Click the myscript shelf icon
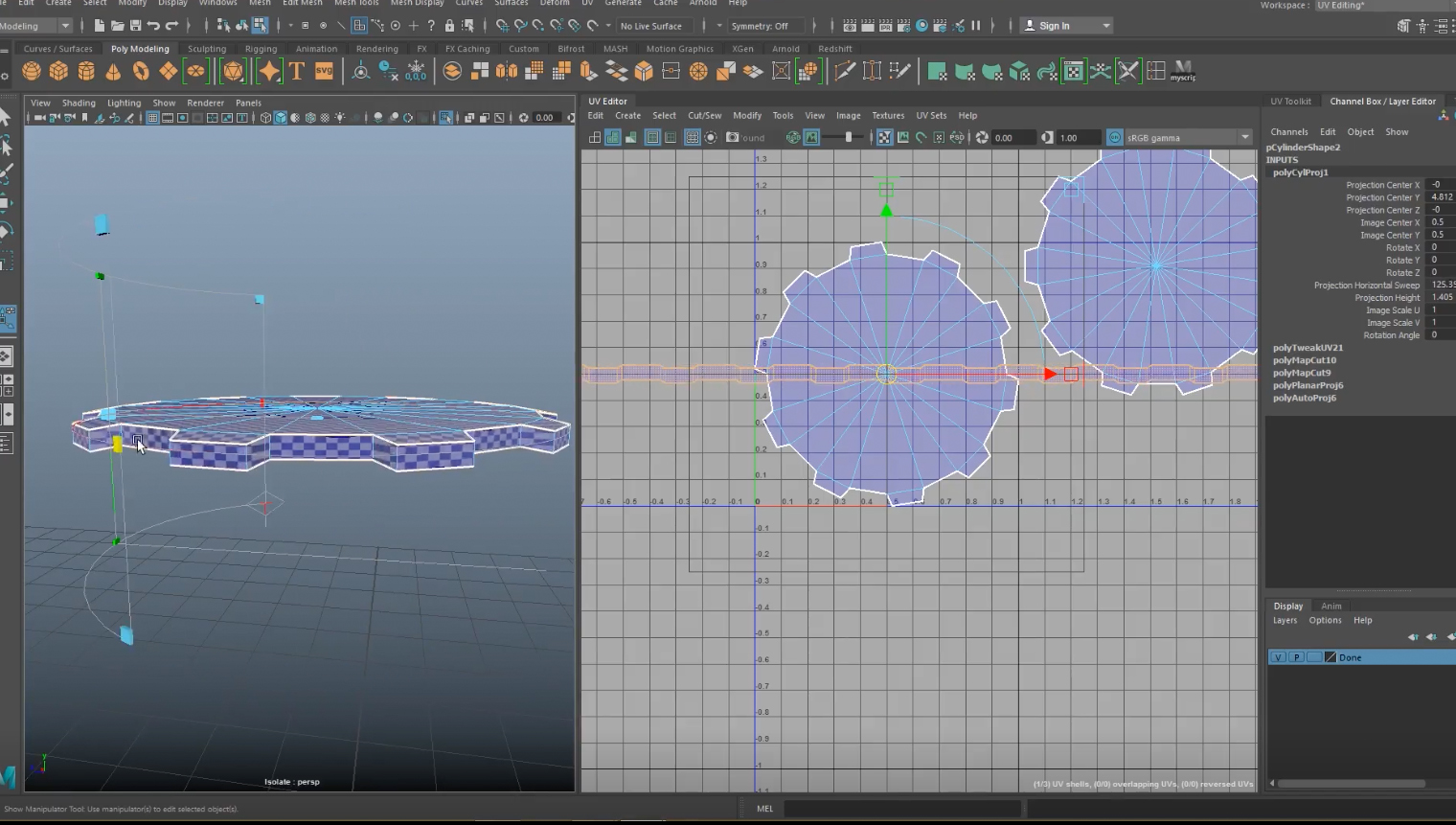 tap(1183, 71)
